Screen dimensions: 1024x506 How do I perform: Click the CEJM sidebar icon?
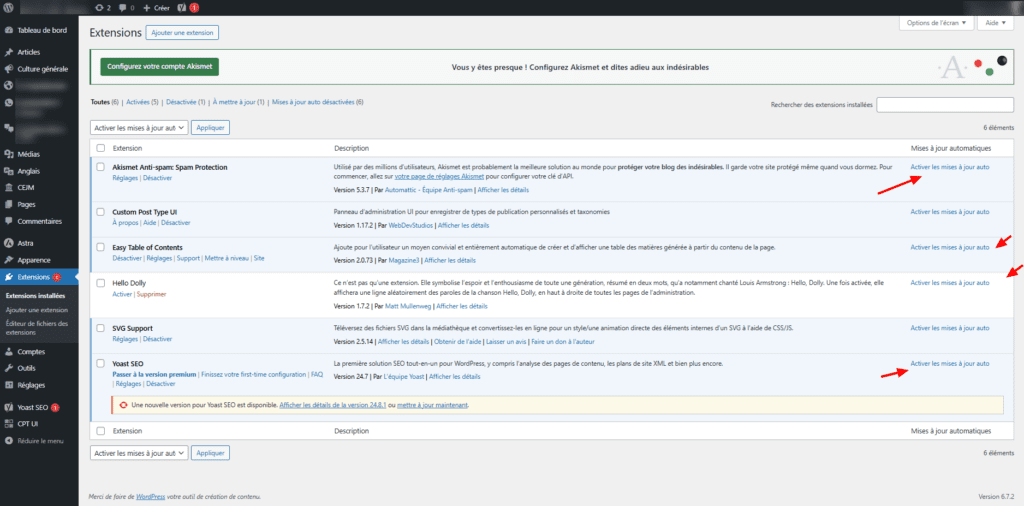pos(8,187)
